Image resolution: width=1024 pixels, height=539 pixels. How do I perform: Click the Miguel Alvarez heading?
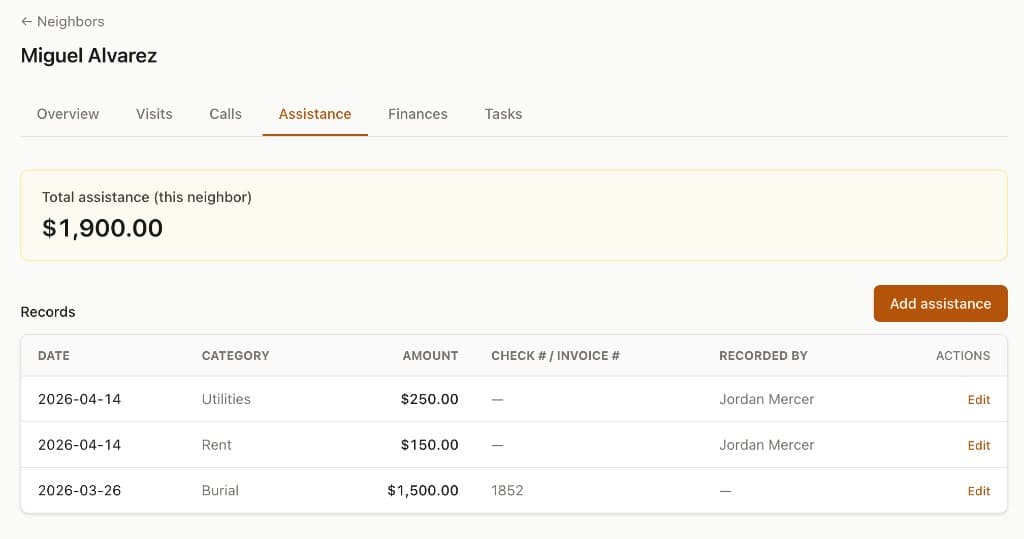tap(89, 56)
